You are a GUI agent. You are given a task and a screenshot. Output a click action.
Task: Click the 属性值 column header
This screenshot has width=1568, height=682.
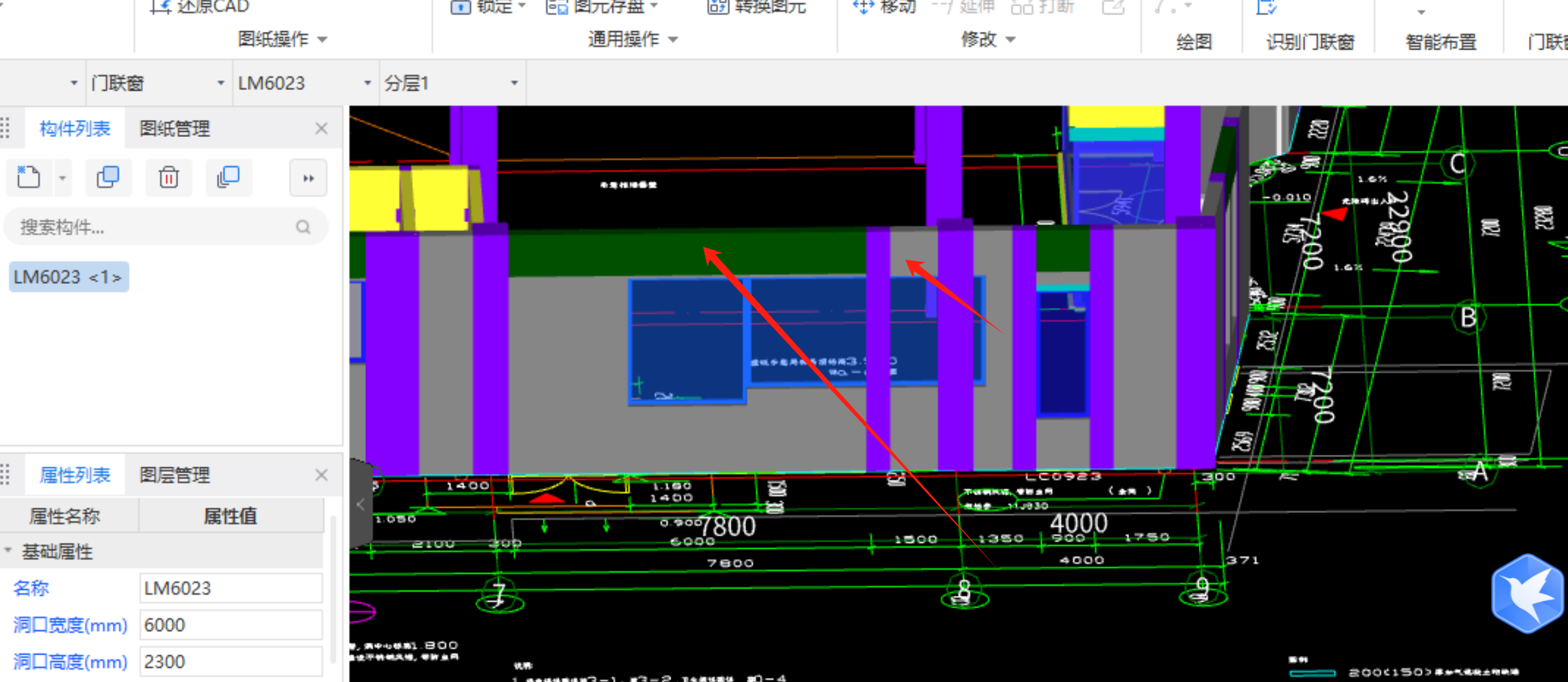click(x=231, y=516)
